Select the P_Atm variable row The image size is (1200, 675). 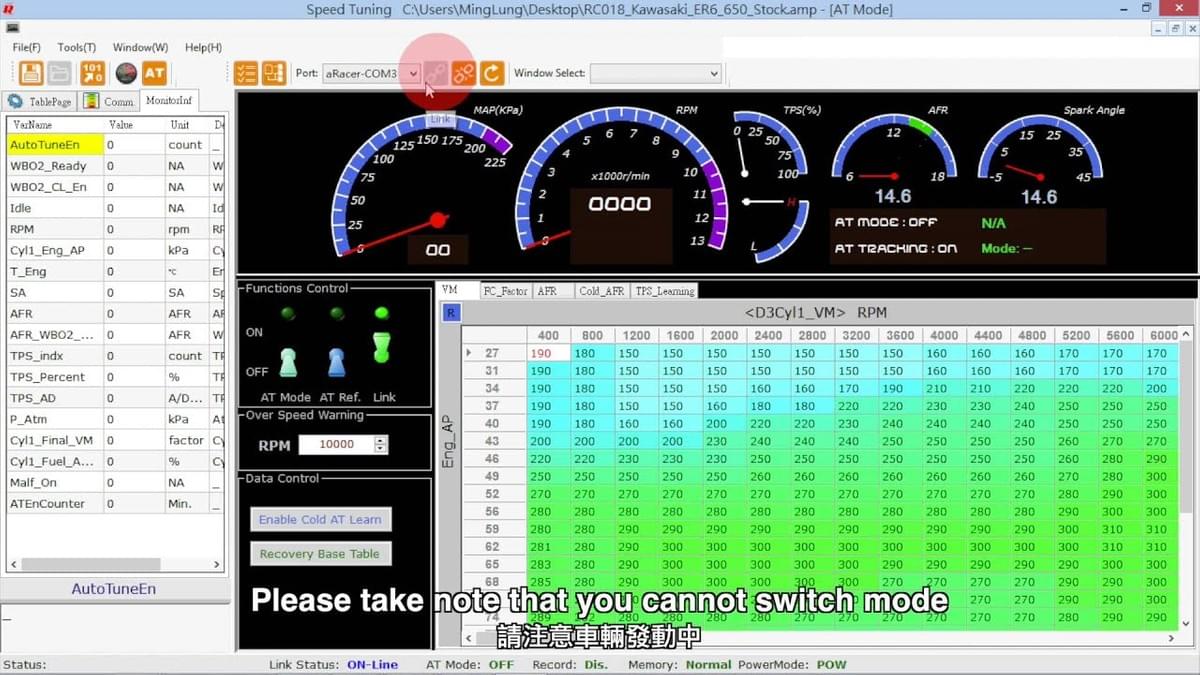point(115,419)
